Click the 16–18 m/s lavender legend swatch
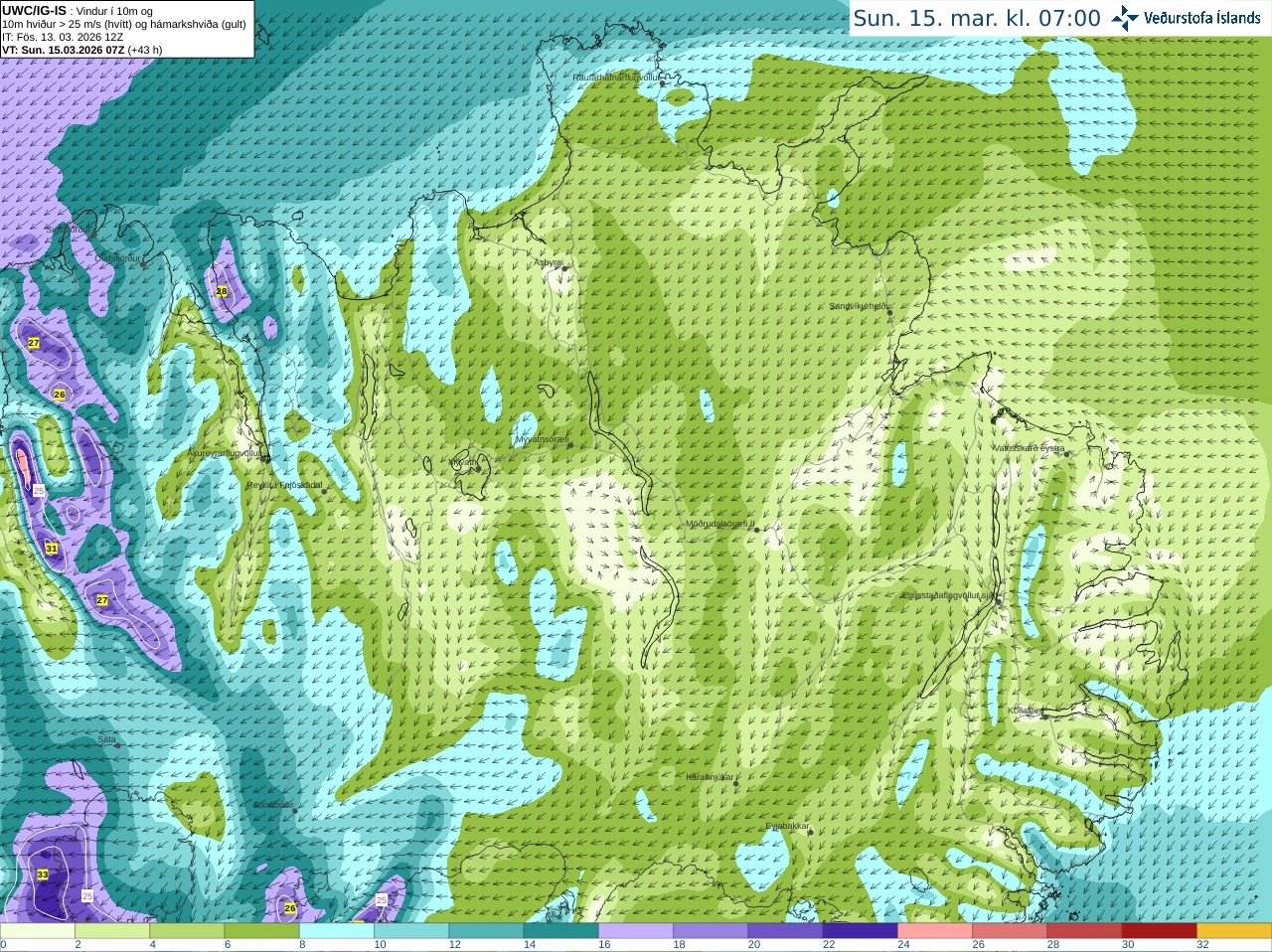This screenshot has width=1272, height=952. coord(636,931)
